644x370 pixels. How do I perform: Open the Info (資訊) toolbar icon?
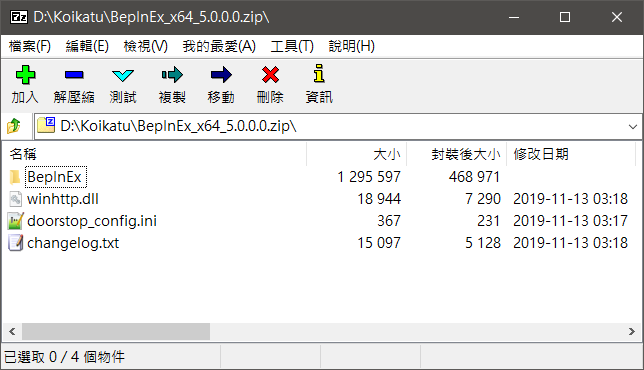pos(319,74)
